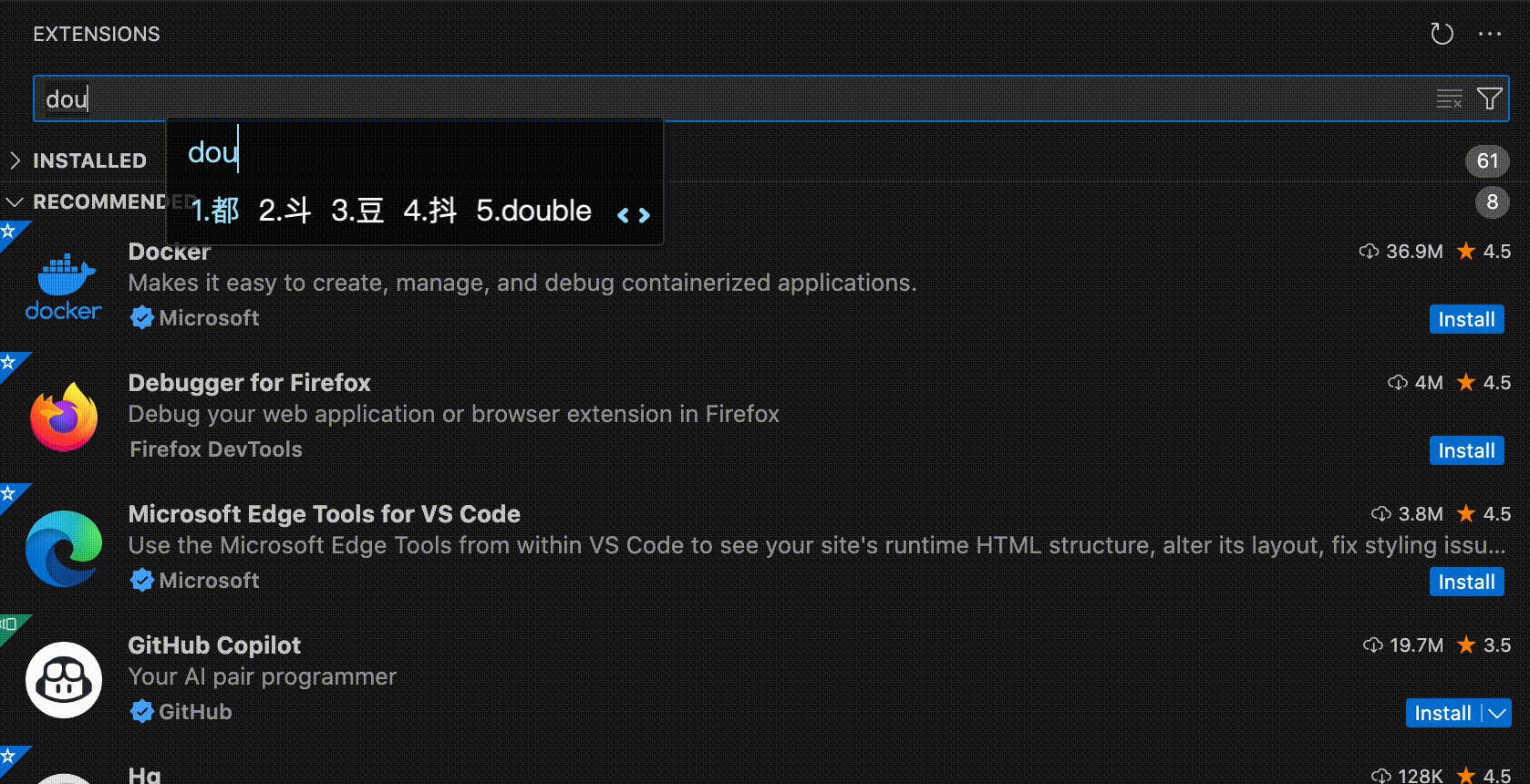
Task: Open the GitHub Copilot extension title
Action: click(x=214, y=645)
